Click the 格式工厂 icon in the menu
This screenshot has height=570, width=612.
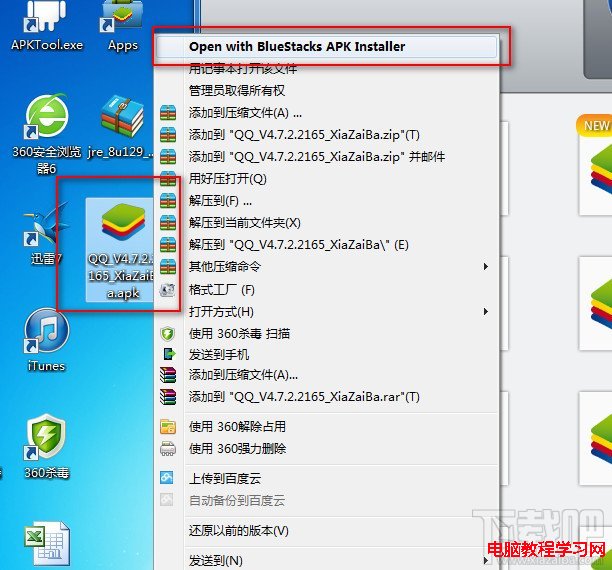point(167,290)
